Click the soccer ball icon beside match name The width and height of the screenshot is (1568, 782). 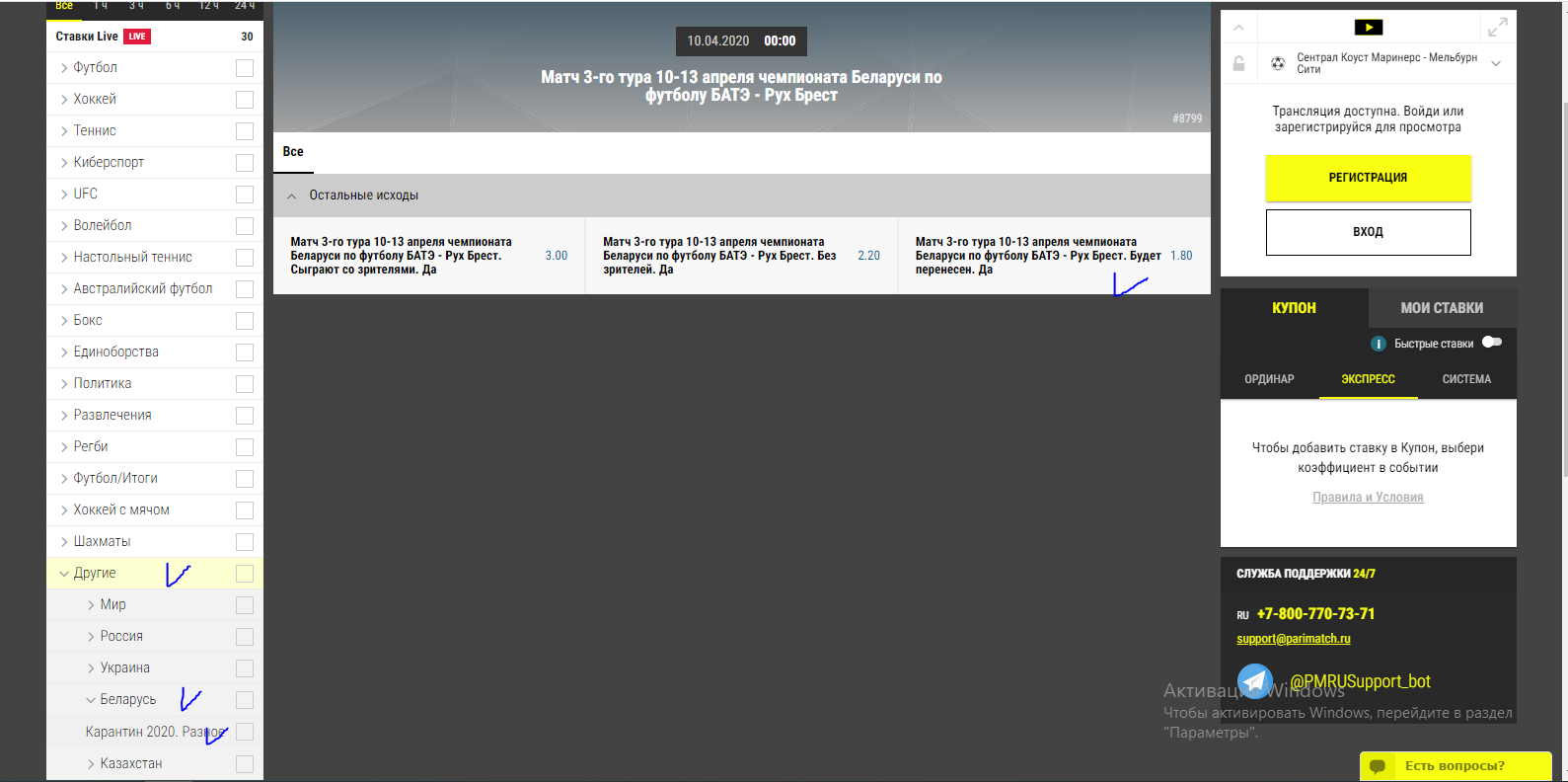click(1278, 63)
